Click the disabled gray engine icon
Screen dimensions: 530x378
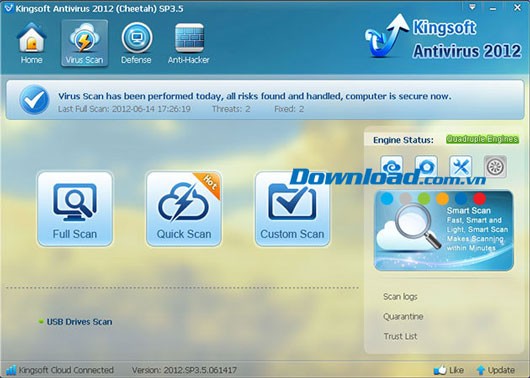click(495, 166)
